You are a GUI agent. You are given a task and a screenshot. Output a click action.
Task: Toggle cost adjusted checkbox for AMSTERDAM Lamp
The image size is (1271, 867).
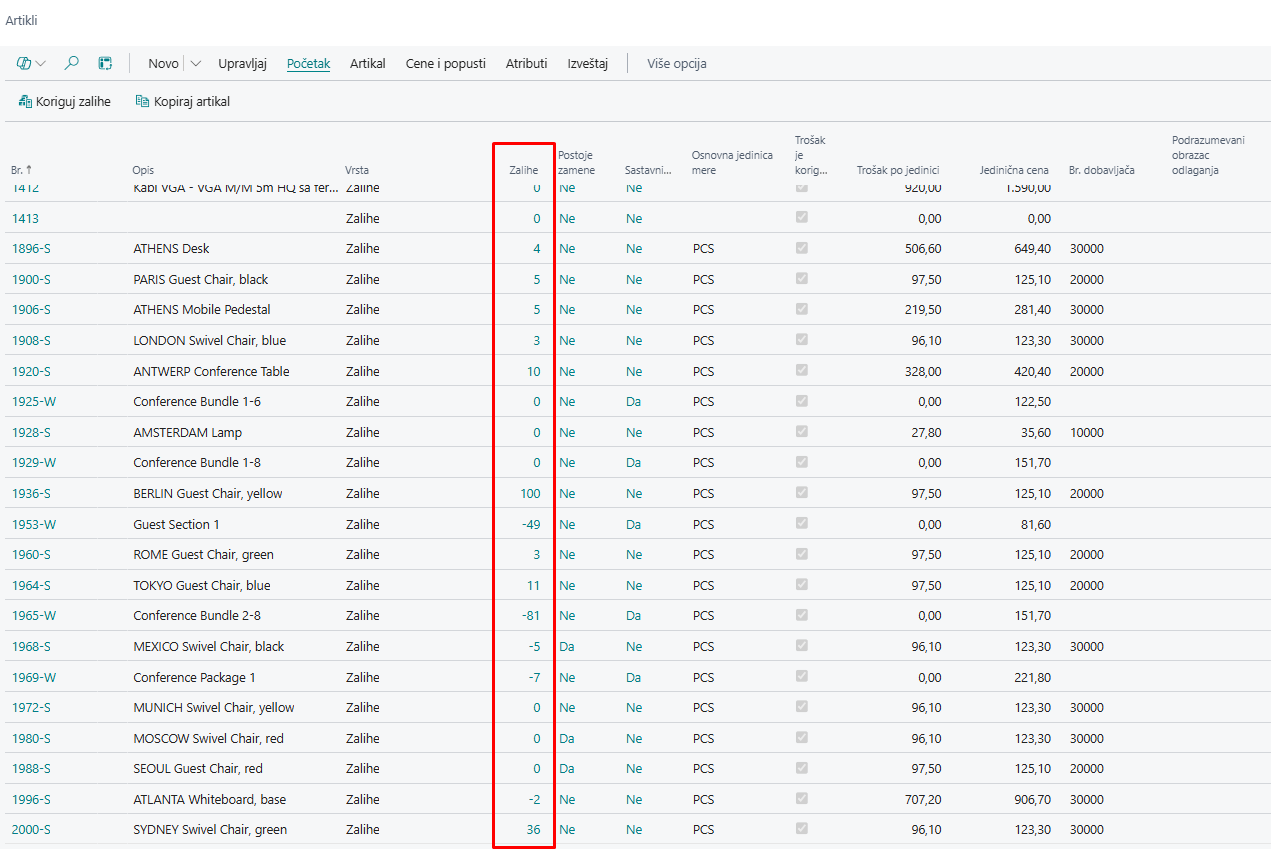pyautogui.click(x=801, y=432)
